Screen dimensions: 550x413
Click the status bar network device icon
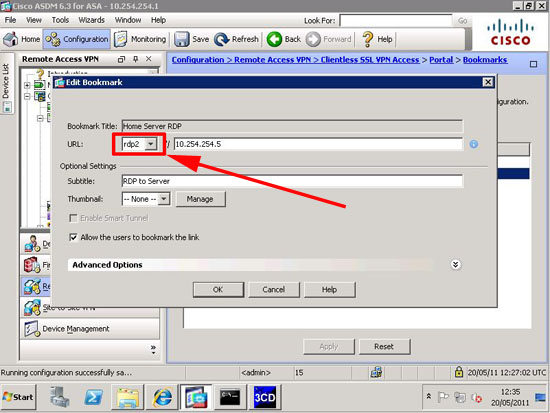point(377,372)
